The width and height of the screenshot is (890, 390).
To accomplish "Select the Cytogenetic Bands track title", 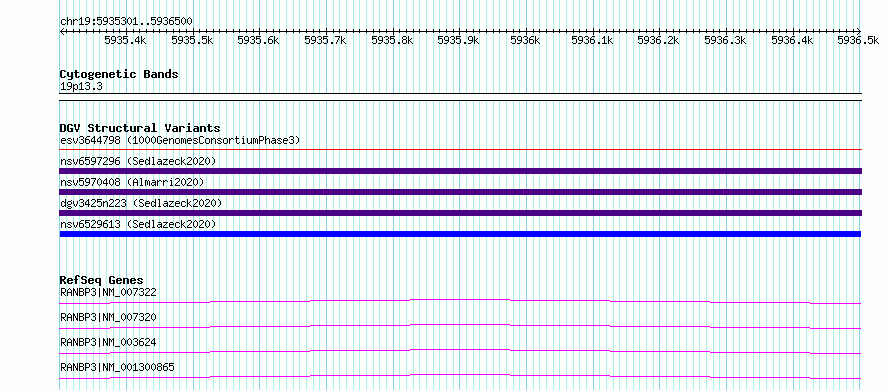I will [119, 74].
